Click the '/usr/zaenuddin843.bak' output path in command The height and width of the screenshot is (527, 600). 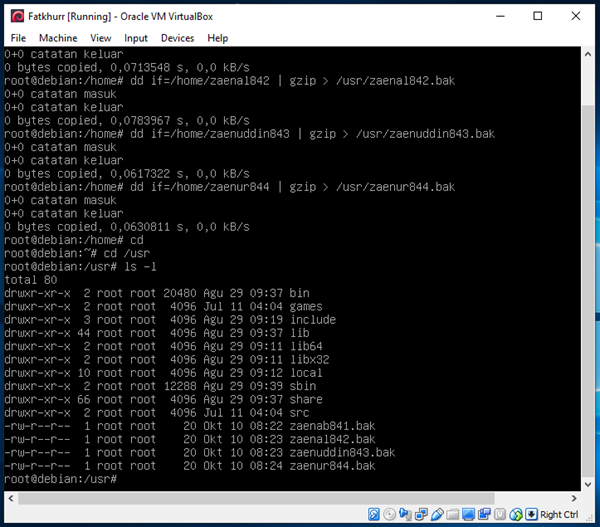point(425,134)
